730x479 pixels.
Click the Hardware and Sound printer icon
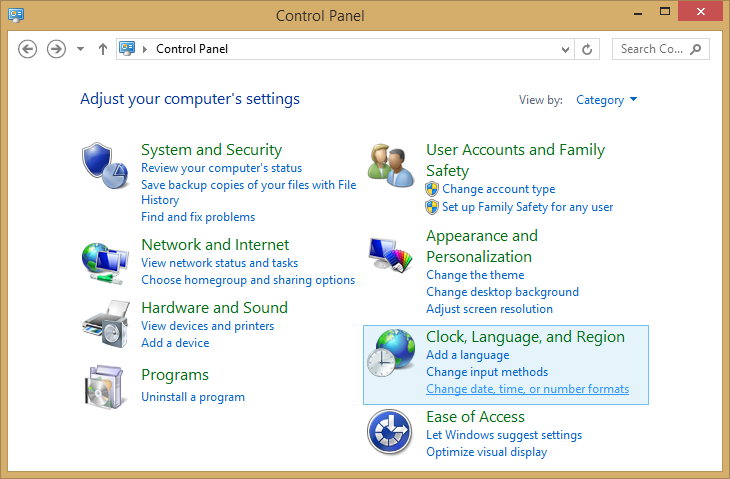[x=105, y=322]
